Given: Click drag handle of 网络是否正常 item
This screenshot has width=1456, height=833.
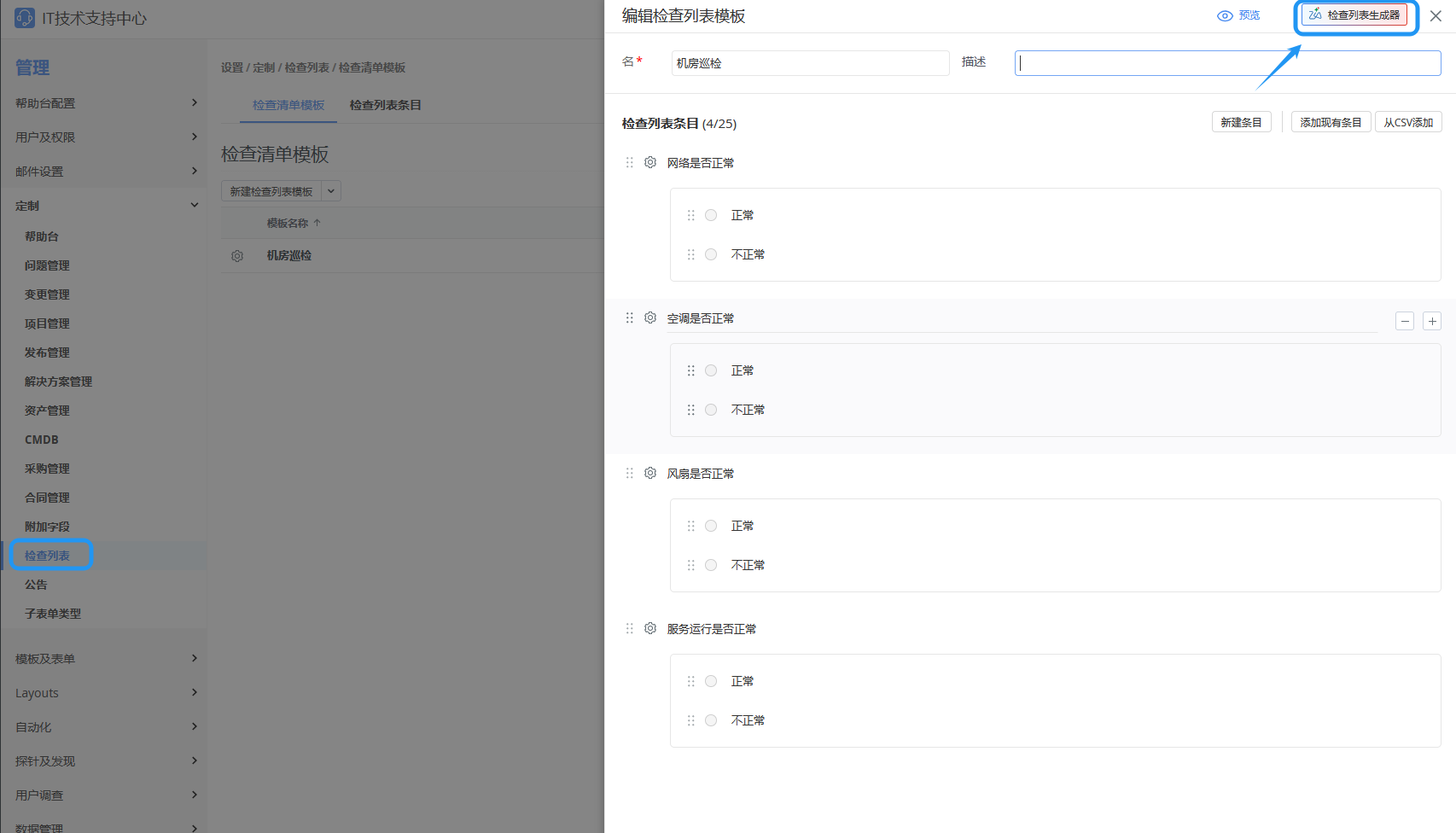Looking at the screenshot, I should click(x=630, y=162).
